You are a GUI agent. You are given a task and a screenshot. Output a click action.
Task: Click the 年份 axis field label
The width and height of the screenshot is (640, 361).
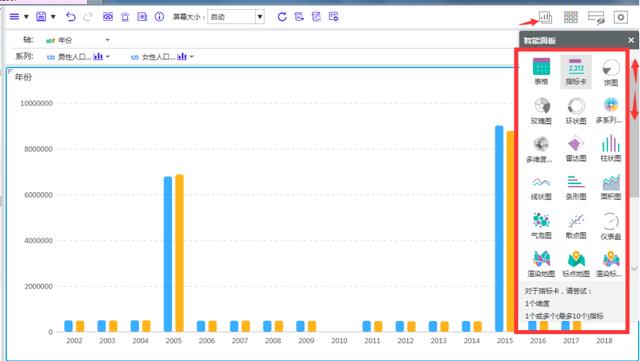click(65, 40)
